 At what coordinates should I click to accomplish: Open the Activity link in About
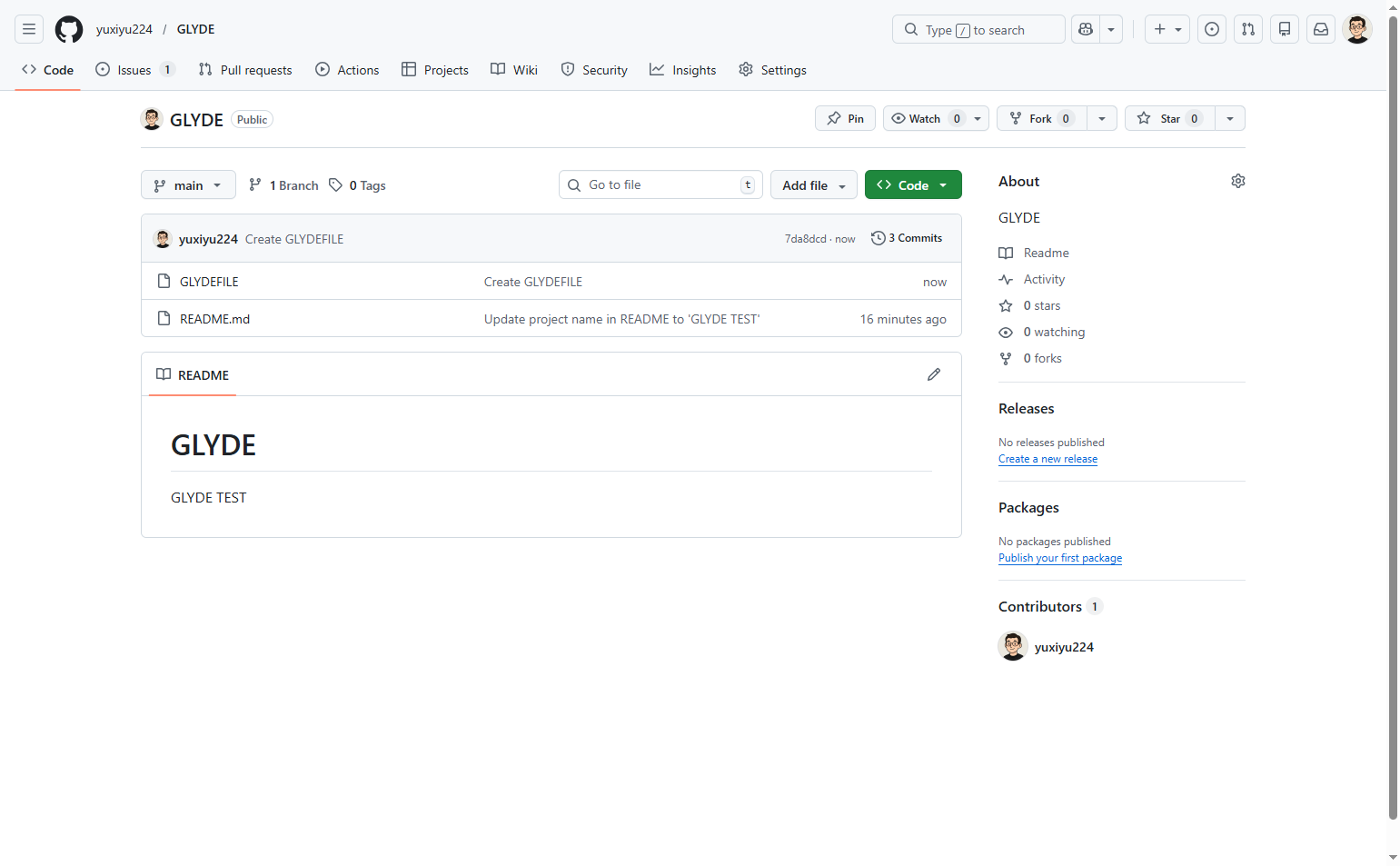point(1032,279)
